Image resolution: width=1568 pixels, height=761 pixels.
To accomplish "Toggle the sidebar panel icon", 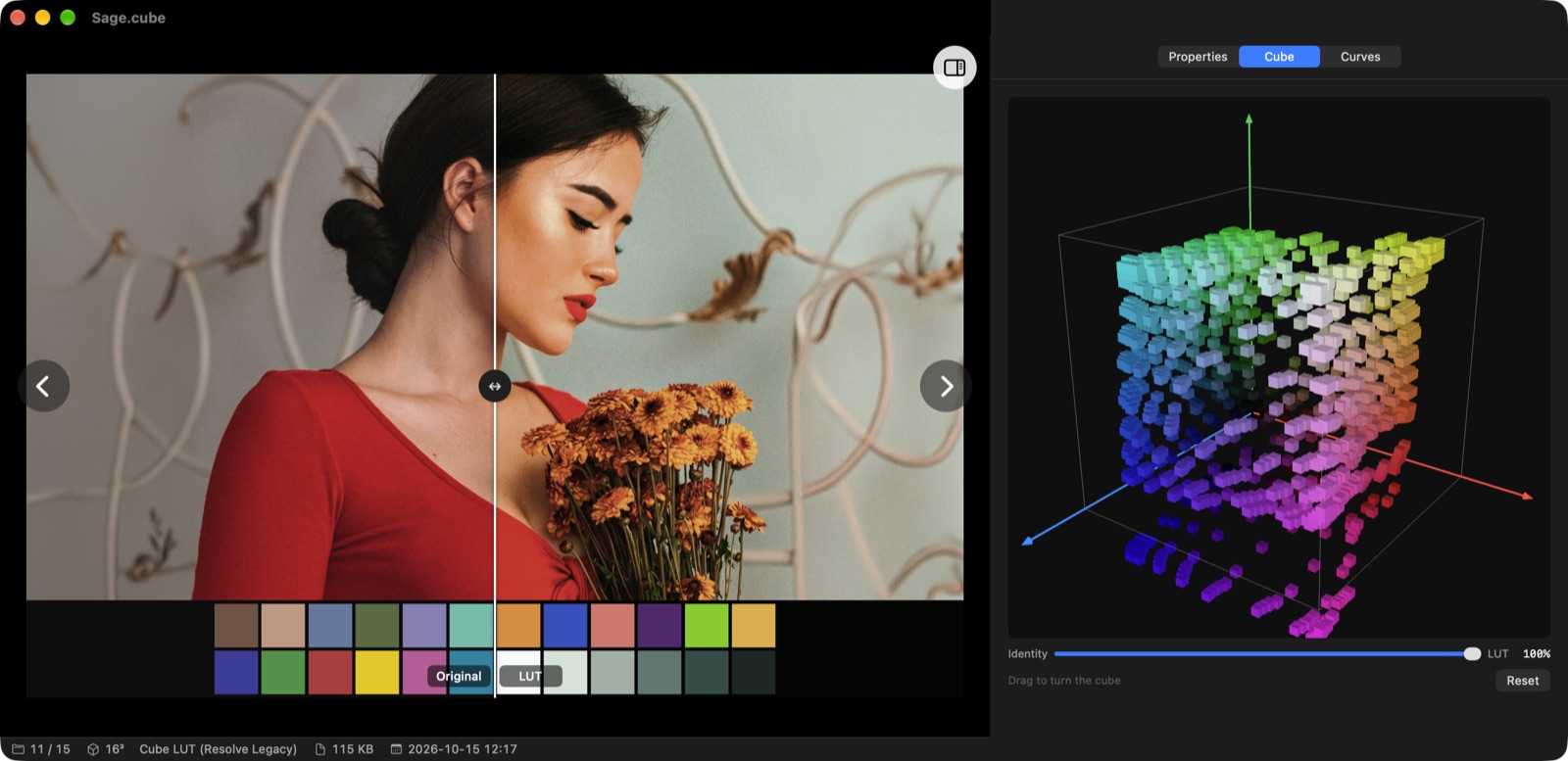I will tap(955, 68).
